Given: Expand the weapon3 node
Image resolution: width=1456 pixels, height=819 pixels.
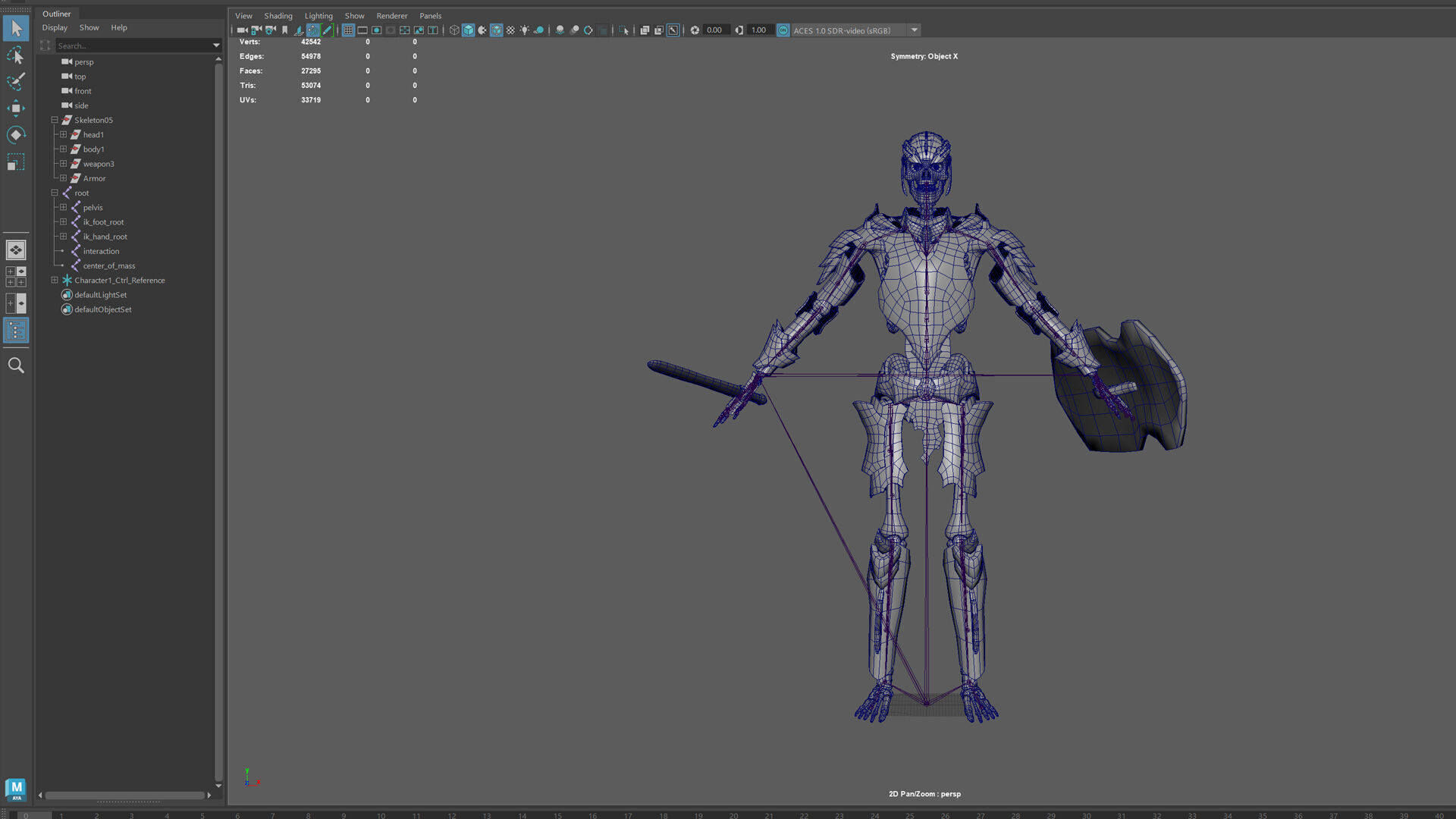Looking at the screenshot, I should click(64, 163).
